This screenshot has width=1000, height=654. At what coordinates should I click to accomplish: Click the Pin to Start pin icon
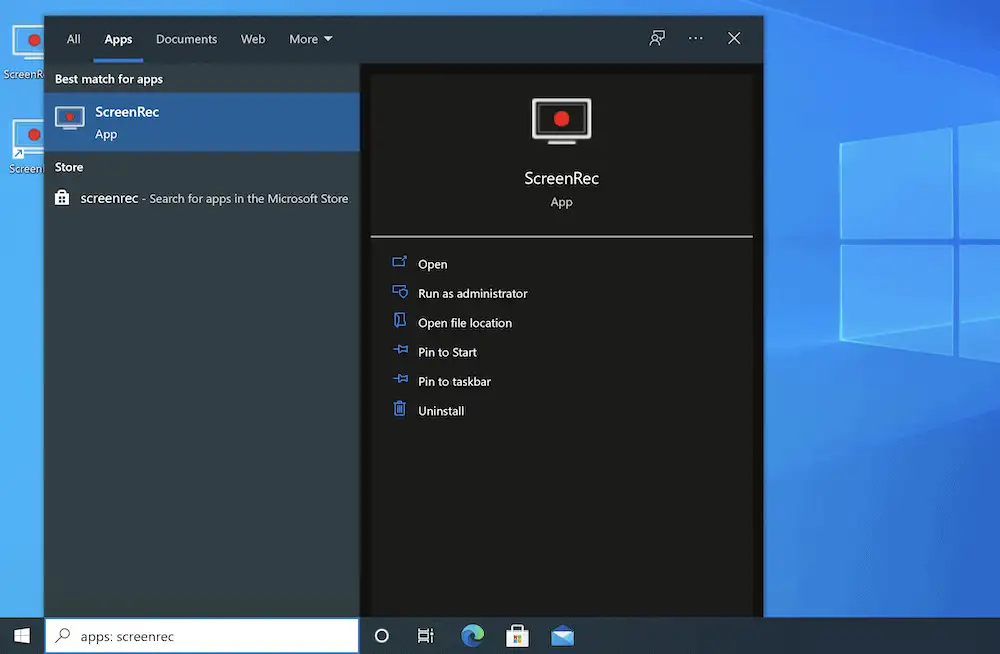(x=401, y=350)
